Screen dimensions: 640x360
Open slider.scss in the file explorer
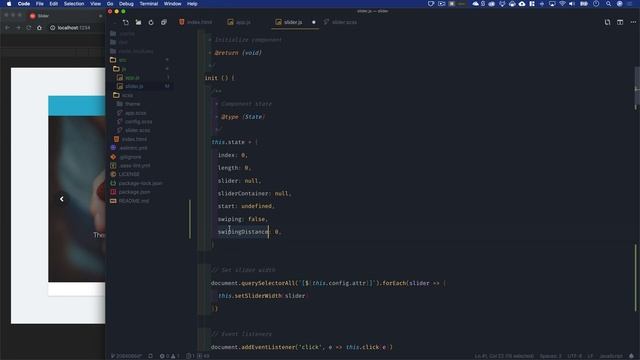pos(139,130)
